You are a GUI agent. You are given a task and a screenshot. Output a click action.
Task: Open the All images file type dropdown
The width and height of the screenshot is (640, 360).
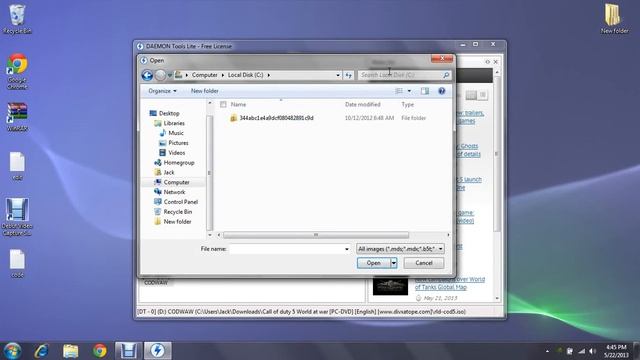coord(400,249)
